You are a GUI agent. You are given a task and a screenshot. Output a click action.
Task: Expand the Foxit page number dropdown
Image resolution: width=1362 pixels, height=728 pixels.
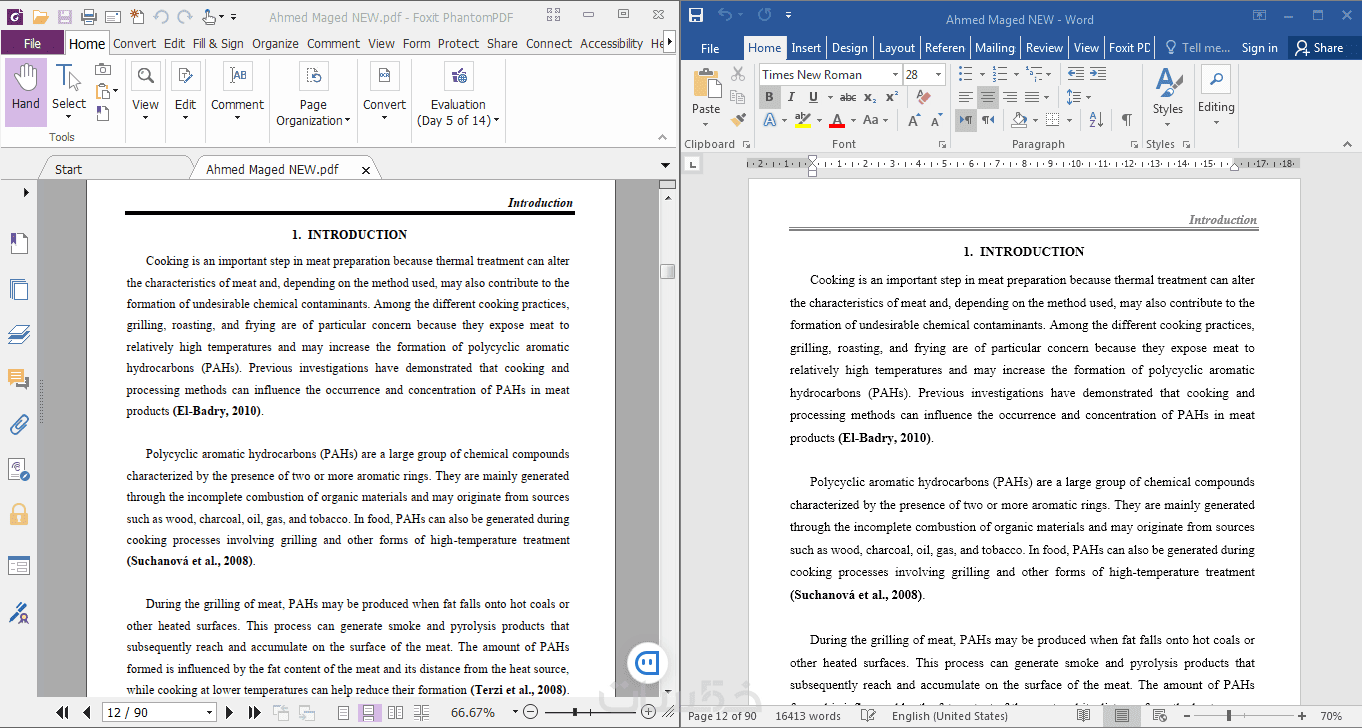click(209, 712)
